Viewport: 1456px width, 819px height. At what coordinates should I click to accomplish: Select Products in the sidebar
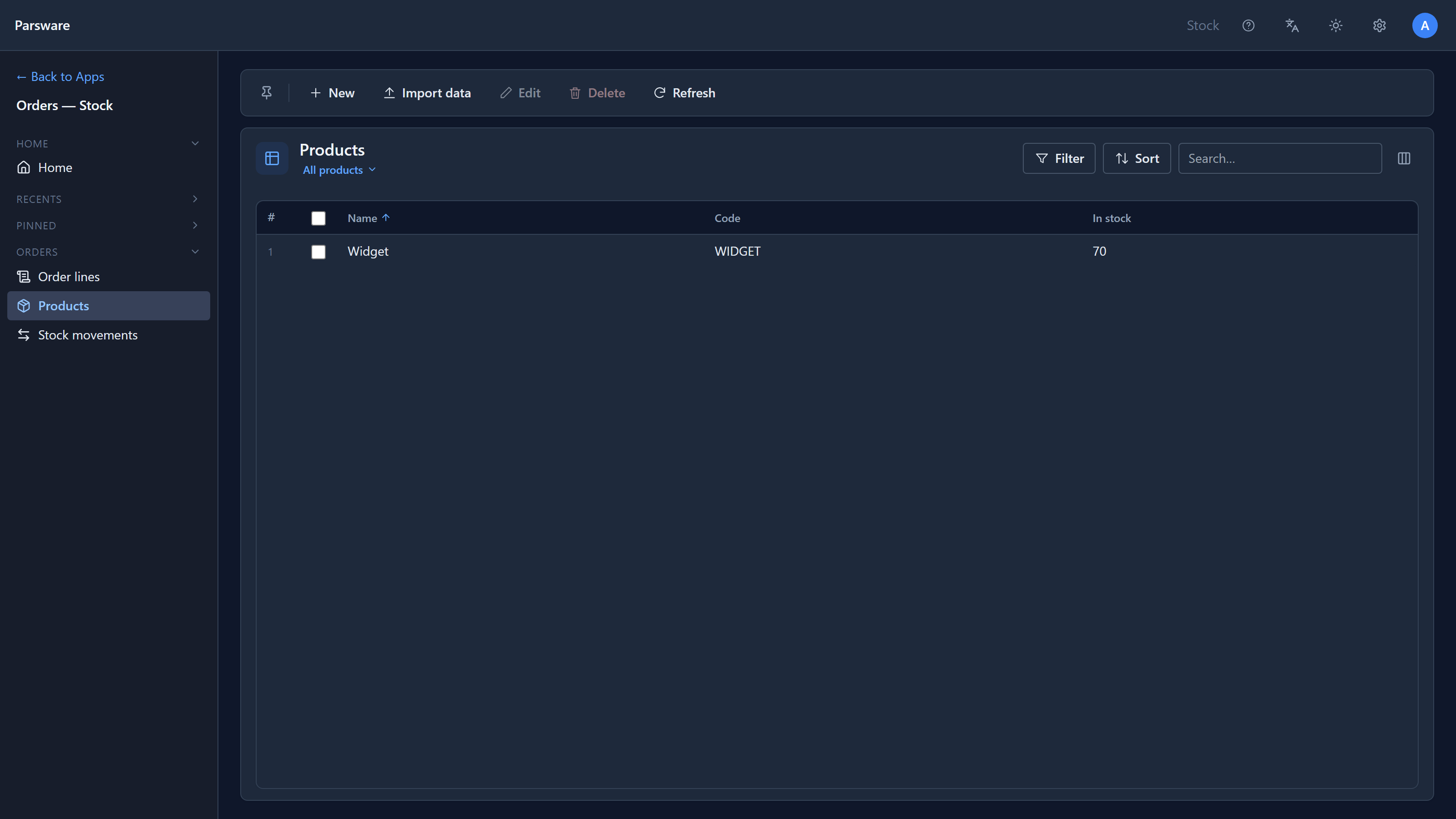109,306
